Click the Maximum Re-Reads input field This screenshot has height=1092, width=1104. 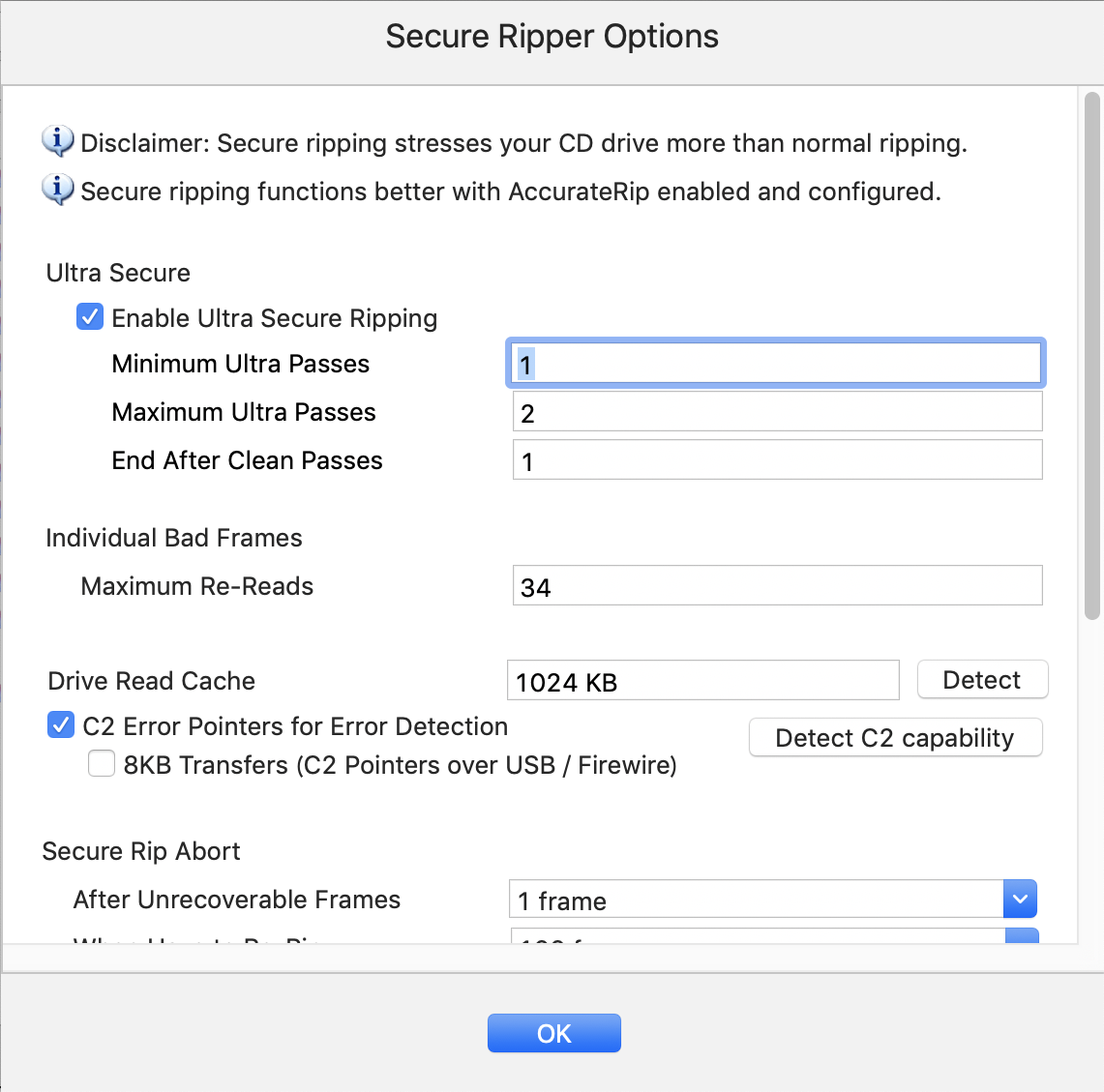point(777,585)
